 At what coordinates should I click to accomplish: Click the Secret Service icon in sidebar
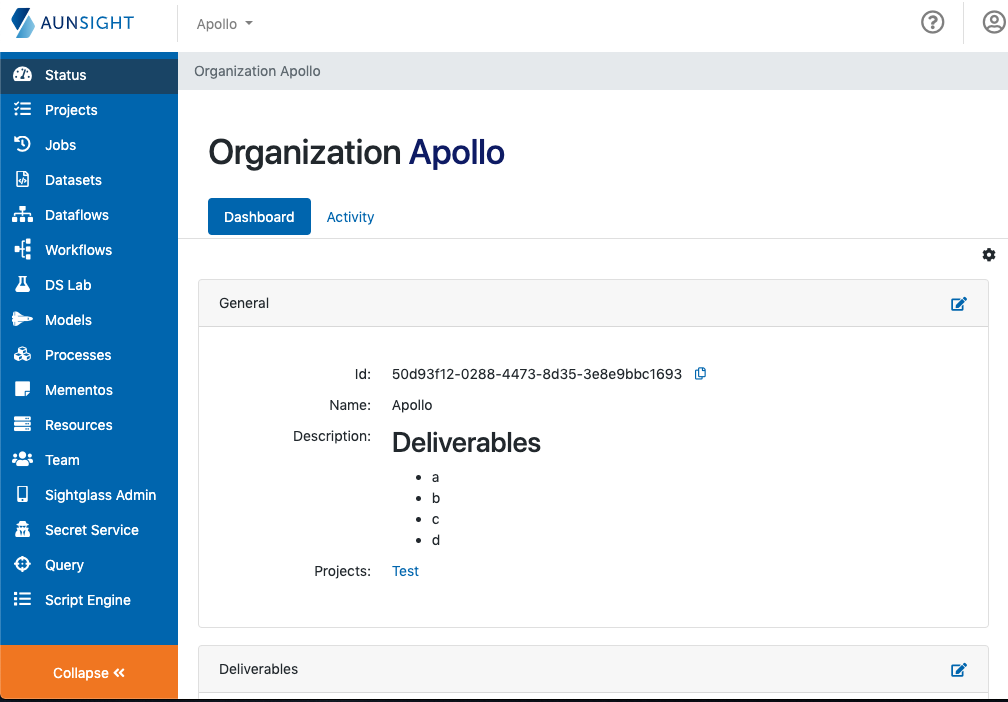[22, 530]
